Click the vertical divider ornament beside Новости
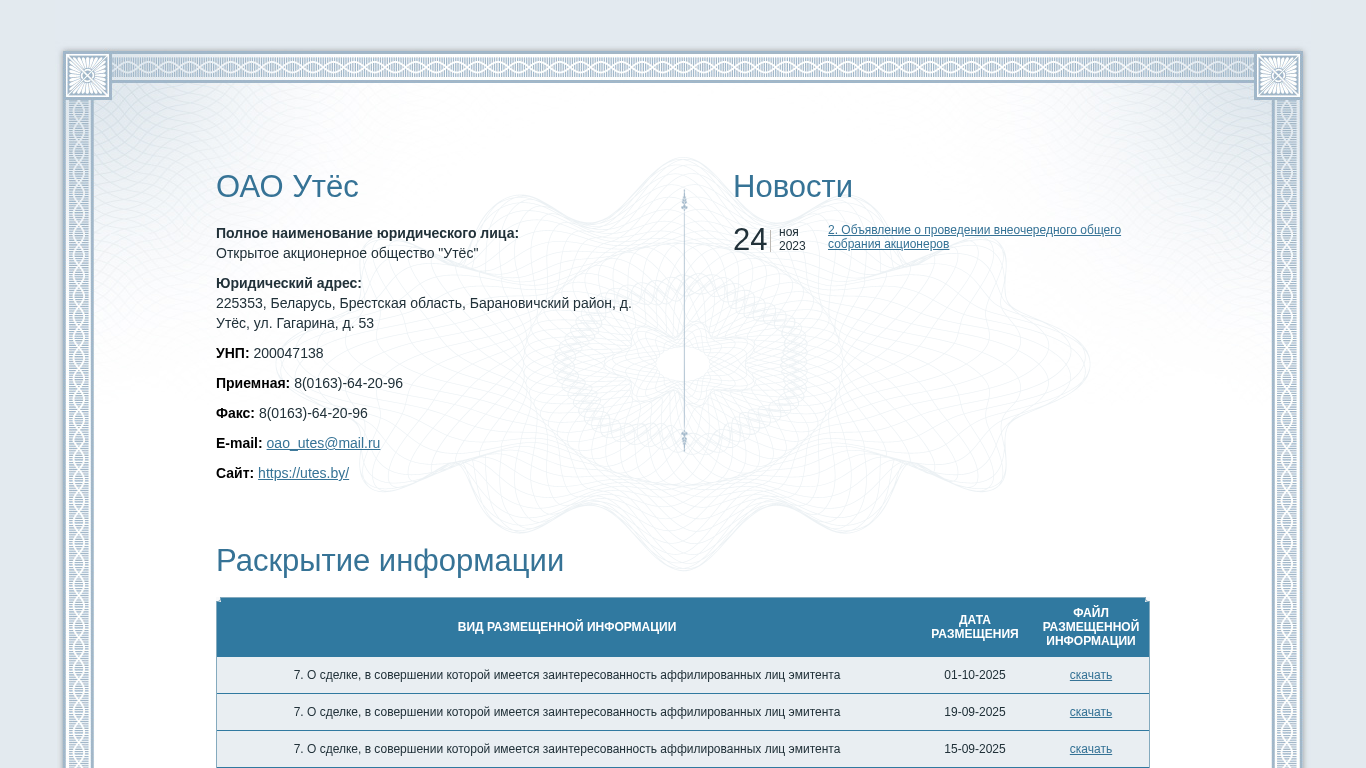This screenshot has width=1366, height=768. pos(684,320)
